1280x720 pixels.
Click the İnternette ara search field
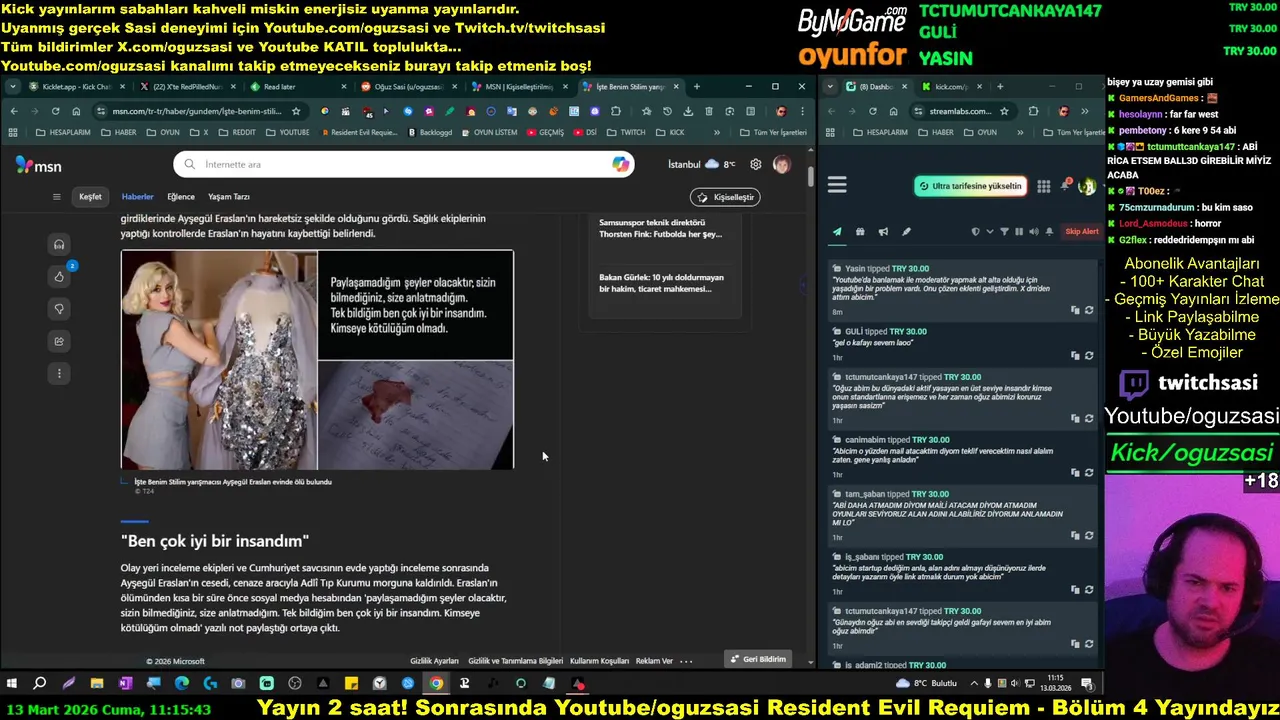(x=404, y=164)
